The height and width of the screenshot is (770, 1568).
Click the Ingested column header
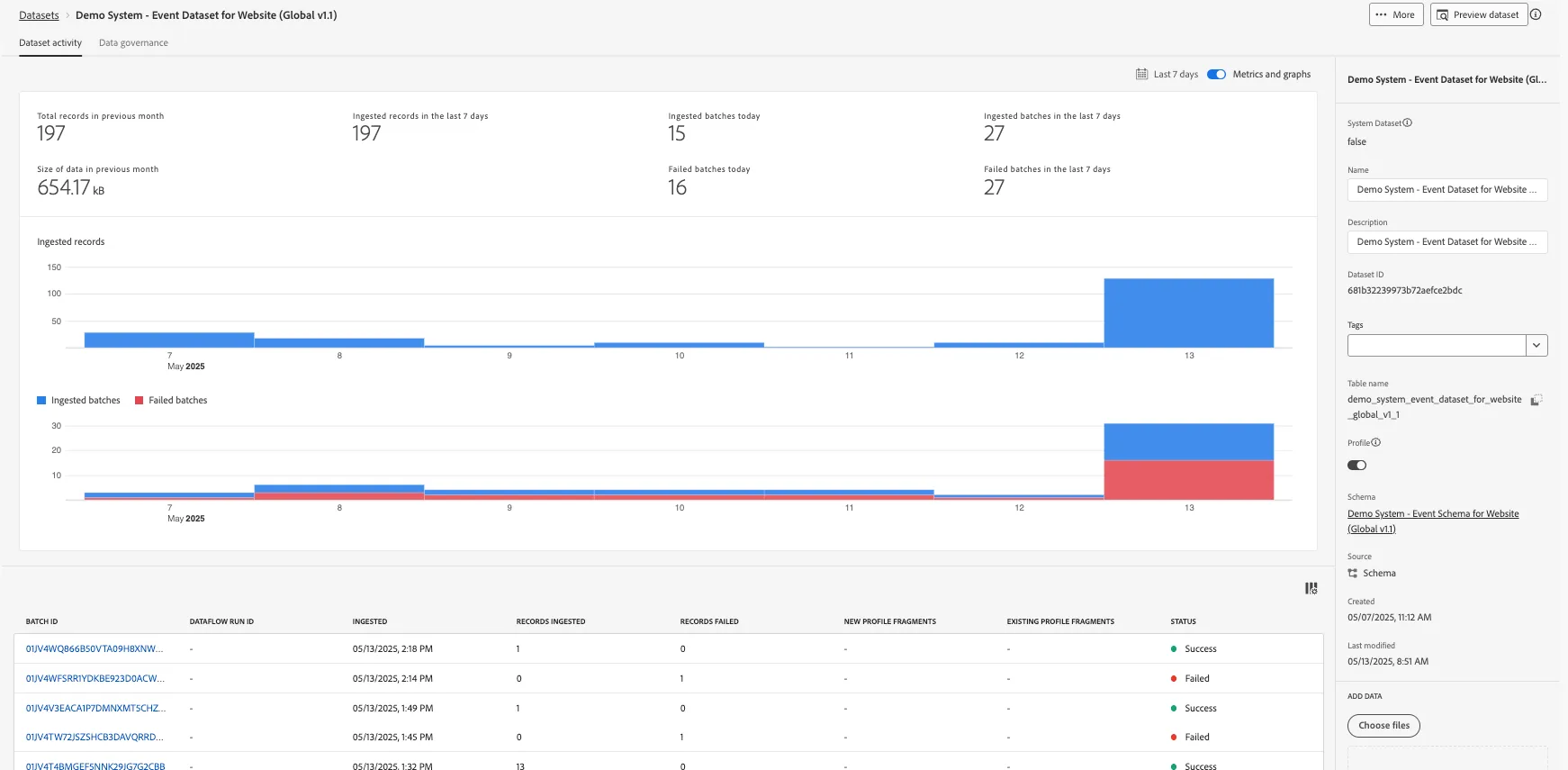coord(370,621)
